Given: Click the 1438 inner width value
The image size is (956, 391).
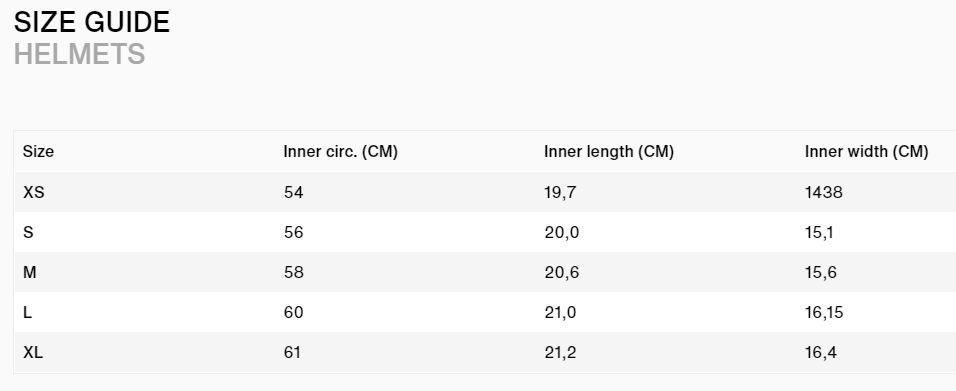Looking at the screenshot, I should [824, 192].
